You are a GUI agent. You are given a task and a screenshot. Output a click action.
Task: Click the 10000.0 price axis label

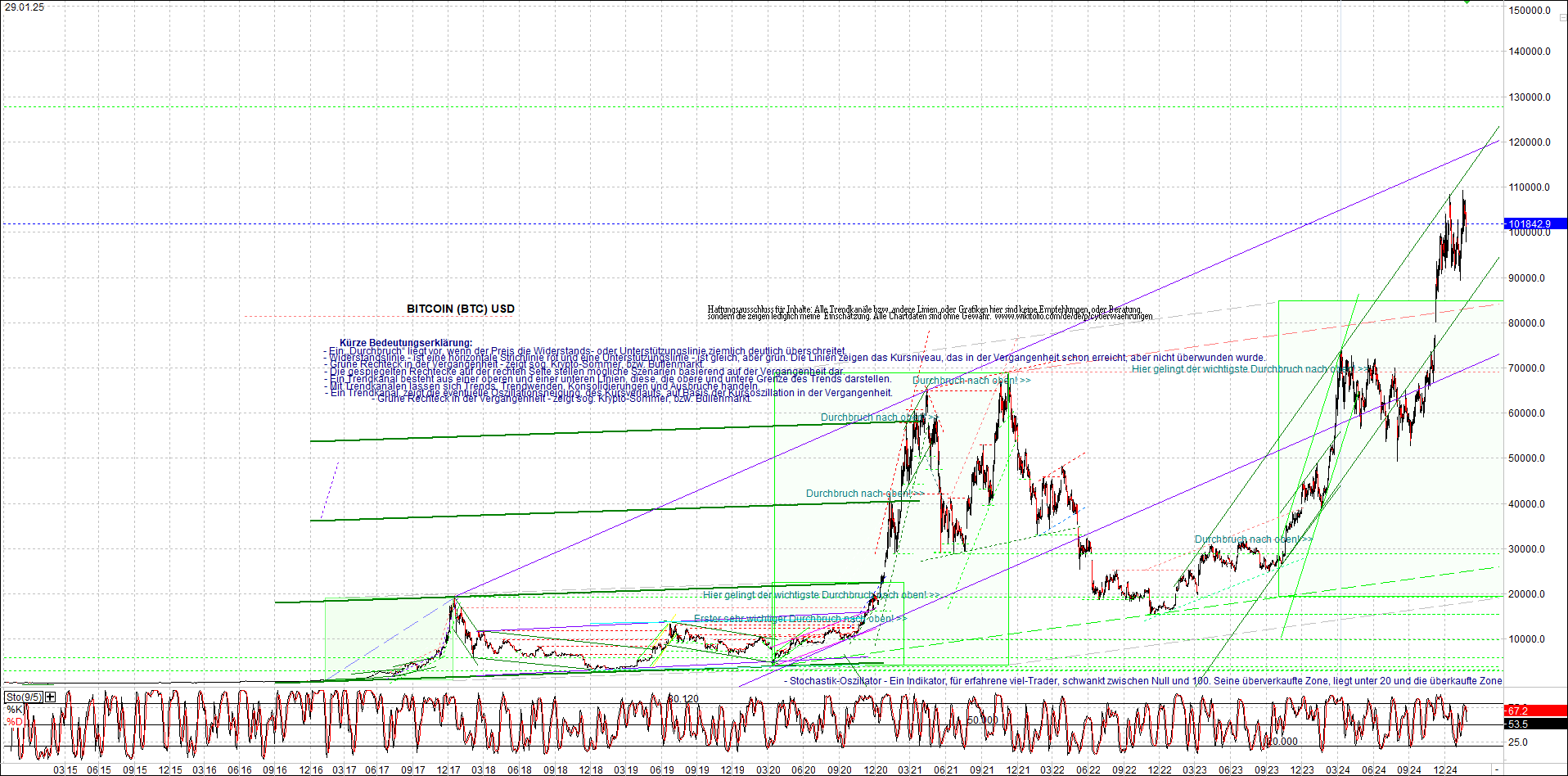[1527, 639]
